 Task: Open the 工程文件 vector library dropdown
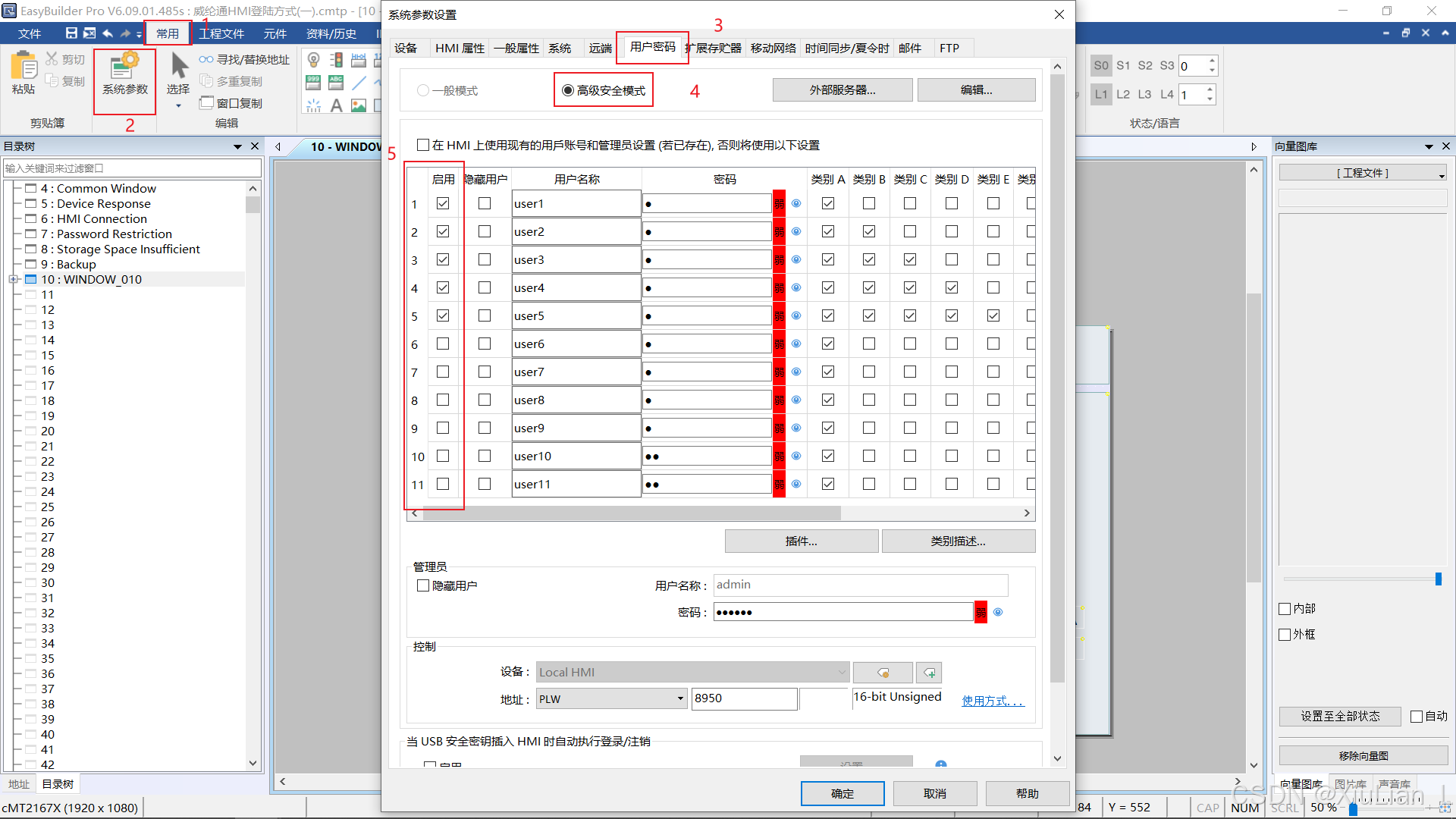click(x=1363, y=174)
